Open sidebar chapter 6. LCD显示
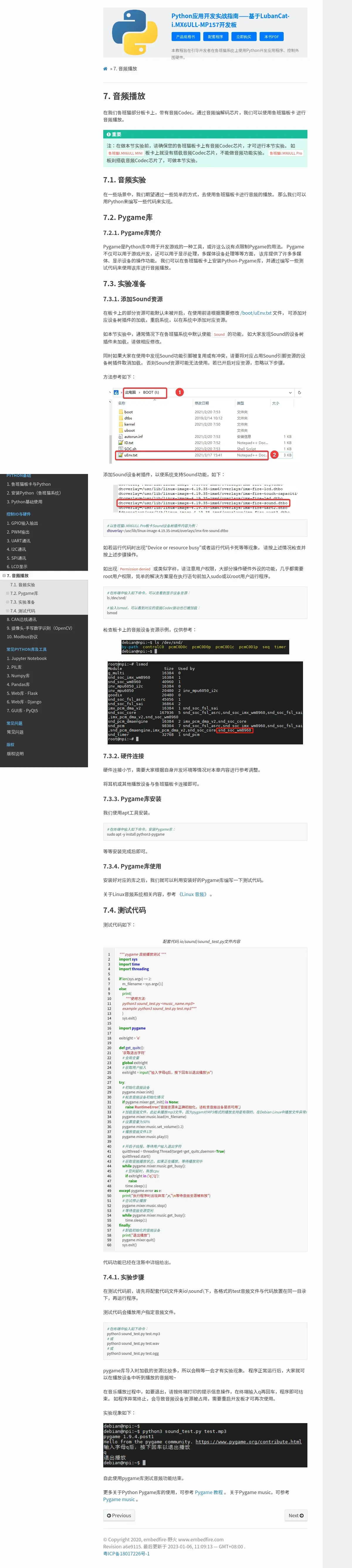The image size is (352, 1568). pos(17,567)
